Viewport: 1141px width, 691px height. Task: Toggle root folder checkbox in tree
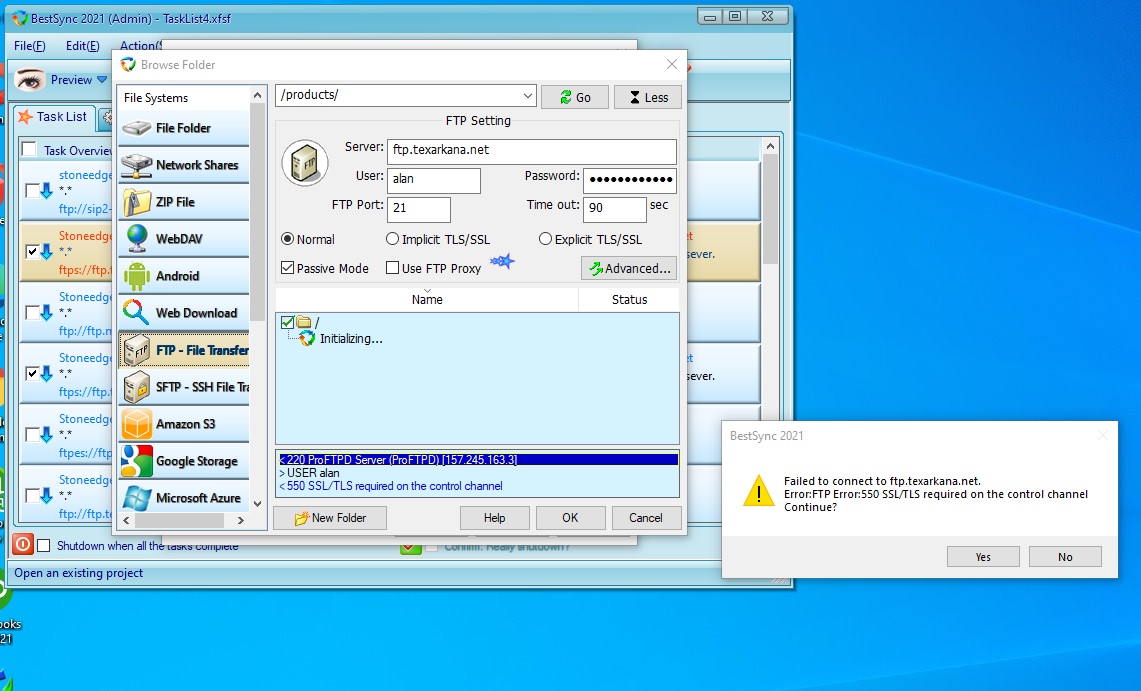[287, 322]
